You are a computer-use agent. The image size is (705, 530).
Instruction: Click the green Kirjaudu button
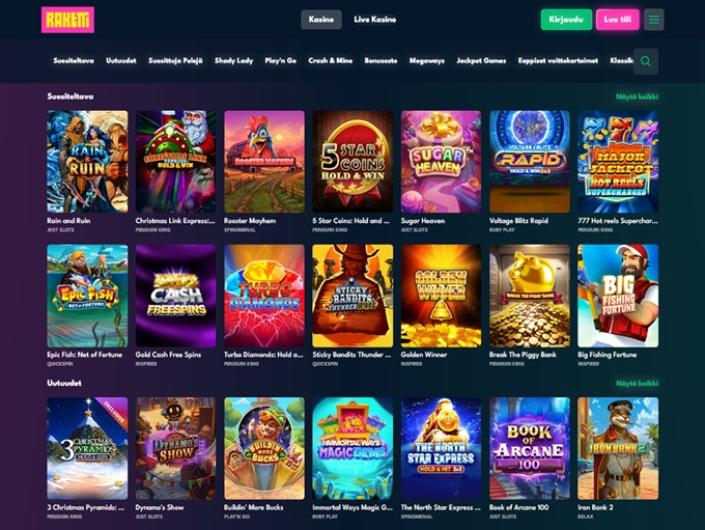[x=566, y=20]
